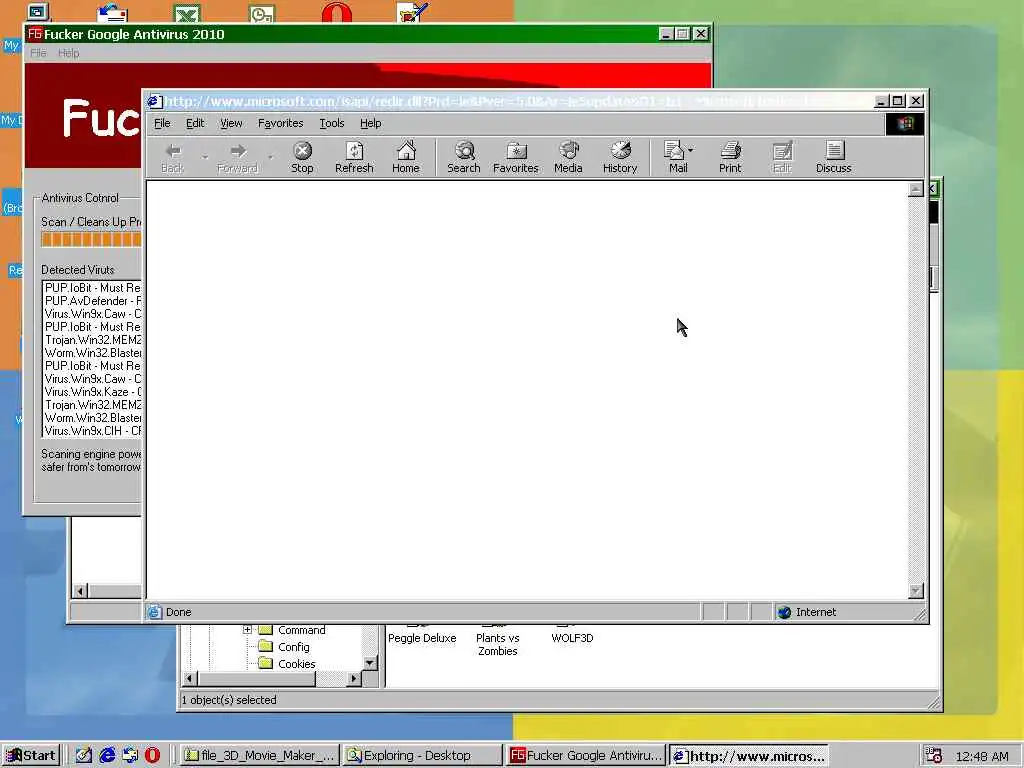1024x768 pixels.
Task: Open the View menu
Action: click(x=231, y=123)
